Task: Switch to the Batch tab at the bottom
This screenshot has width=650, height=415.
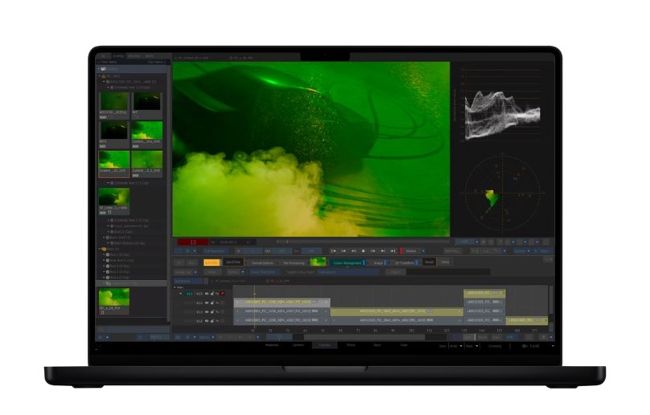Action: pyautogui.click(x=376, y=345)
